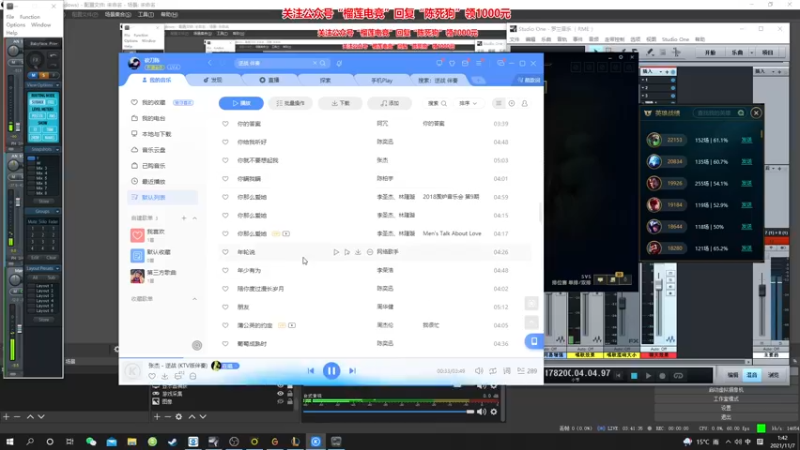Screen dimensions: 800x450
Task: Click Record in Studio One transport
Action: coord(662,376)
